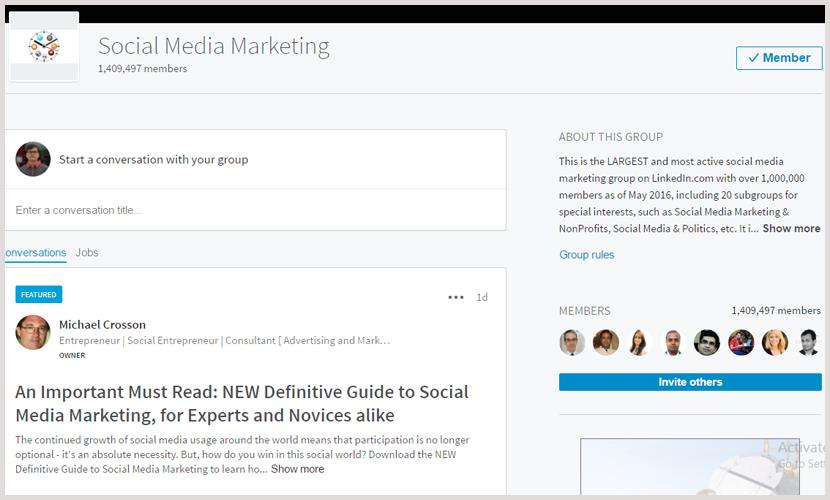Click the FEATURED badge on the post
Viewport: 830px width, 500px height.
pyautogui.click(x=39, y=295)
